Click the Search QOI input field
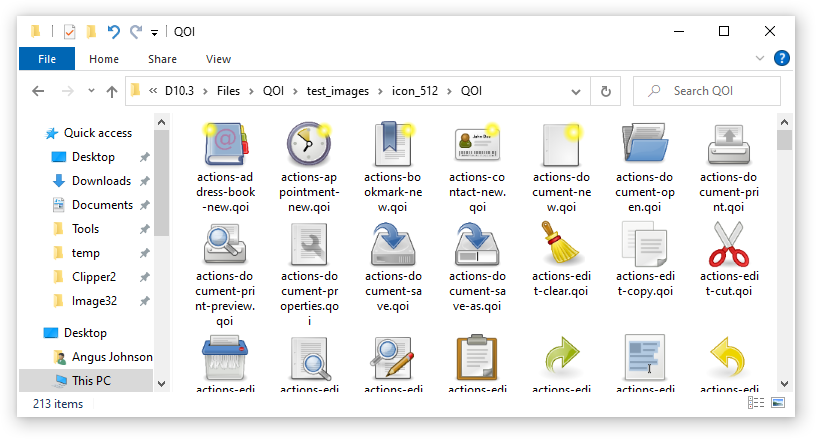This screenshot has height=439, width=816. click(x=707, y=91)
